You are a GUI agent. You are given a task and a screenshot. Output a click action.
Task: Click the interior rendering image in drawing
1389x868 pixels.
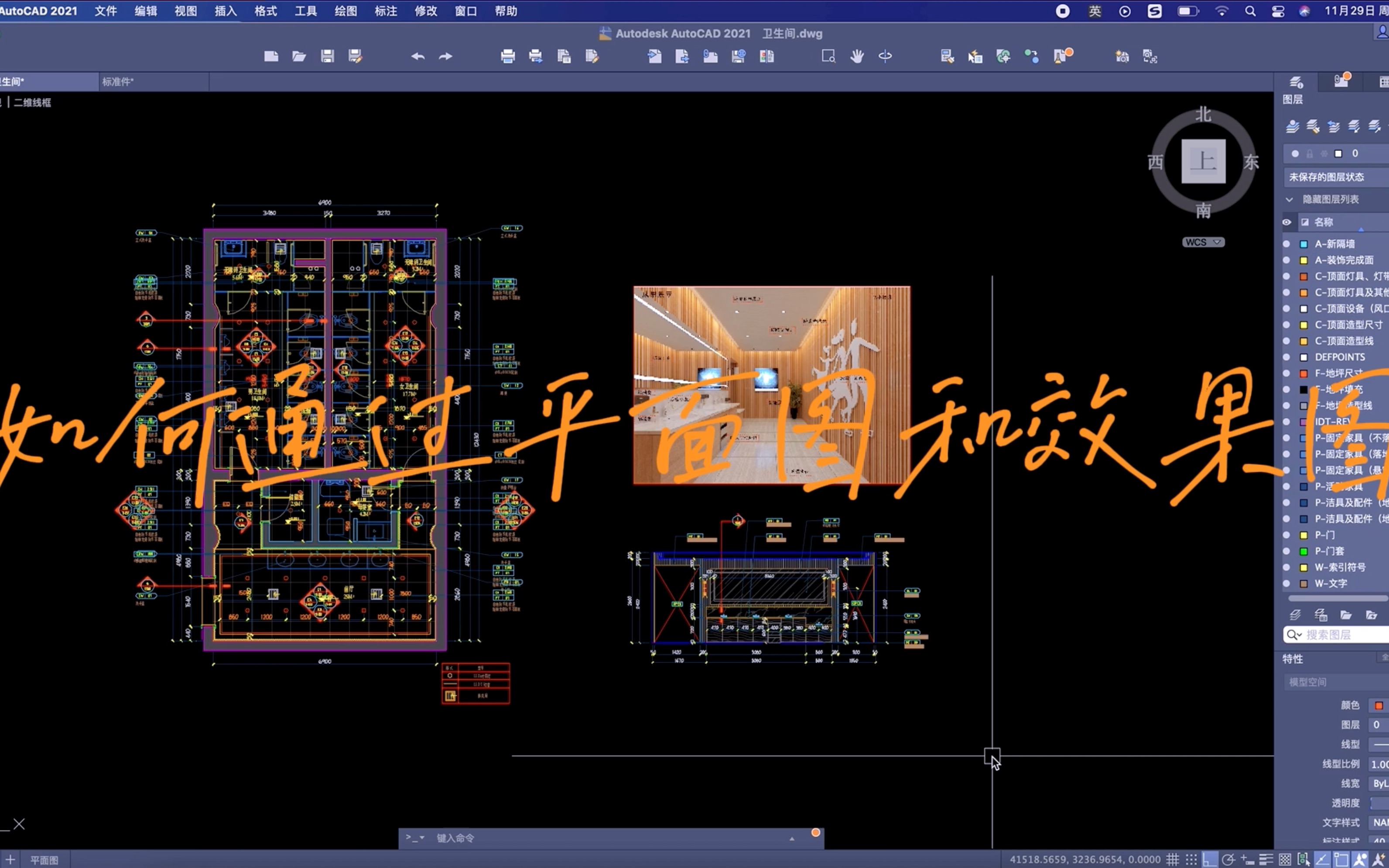pyautogui.click(x=772, y=385)
